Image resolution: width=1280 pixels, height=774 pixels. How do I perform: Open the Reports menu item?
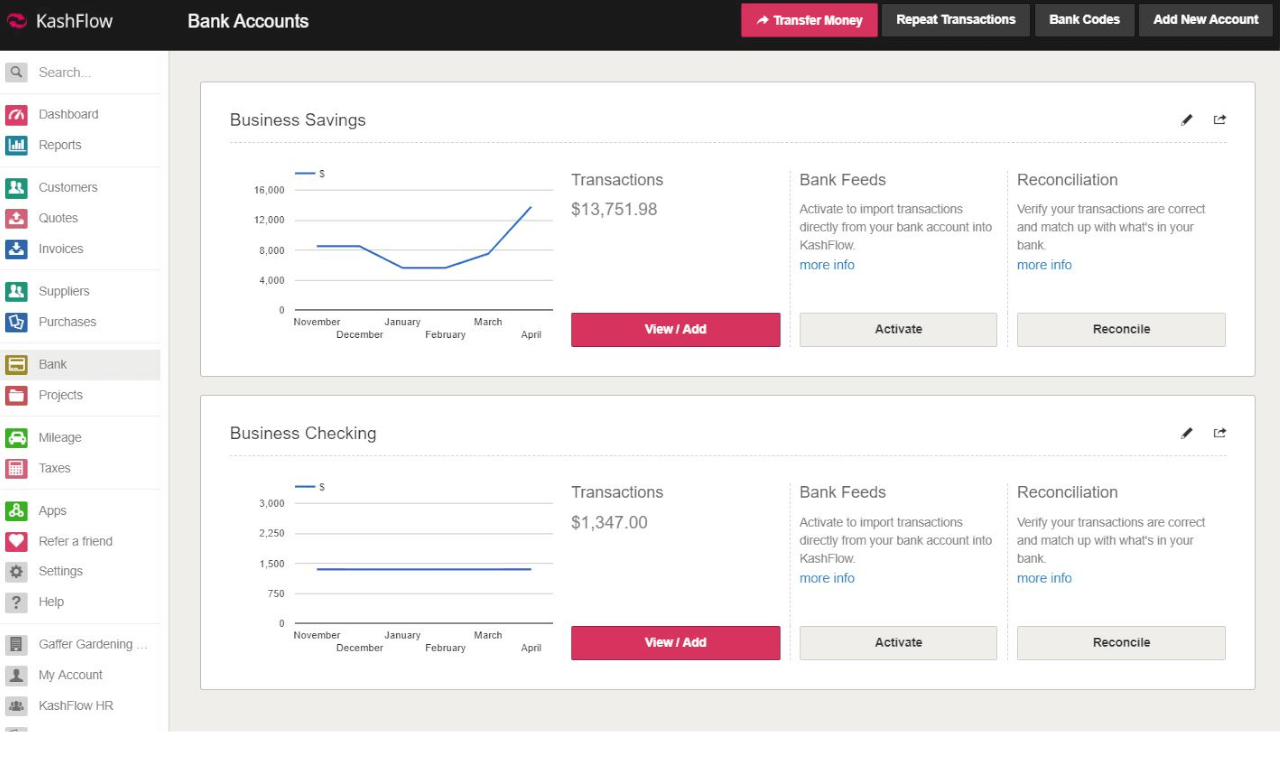pos(60,145)
